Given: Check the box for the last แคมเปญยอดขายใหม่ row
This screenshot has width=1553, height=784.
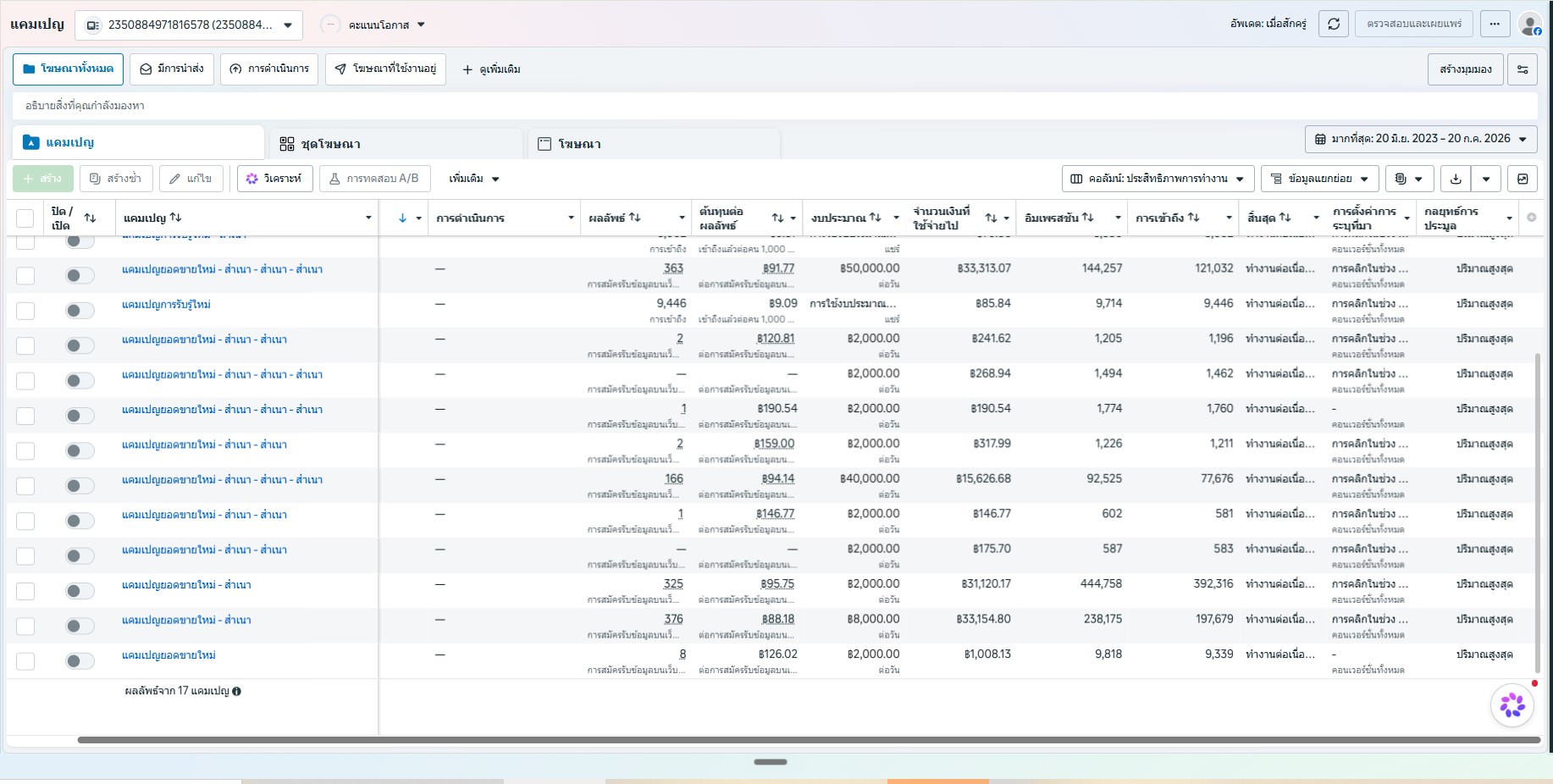Looking at the screenshot, I should point(25,661).
